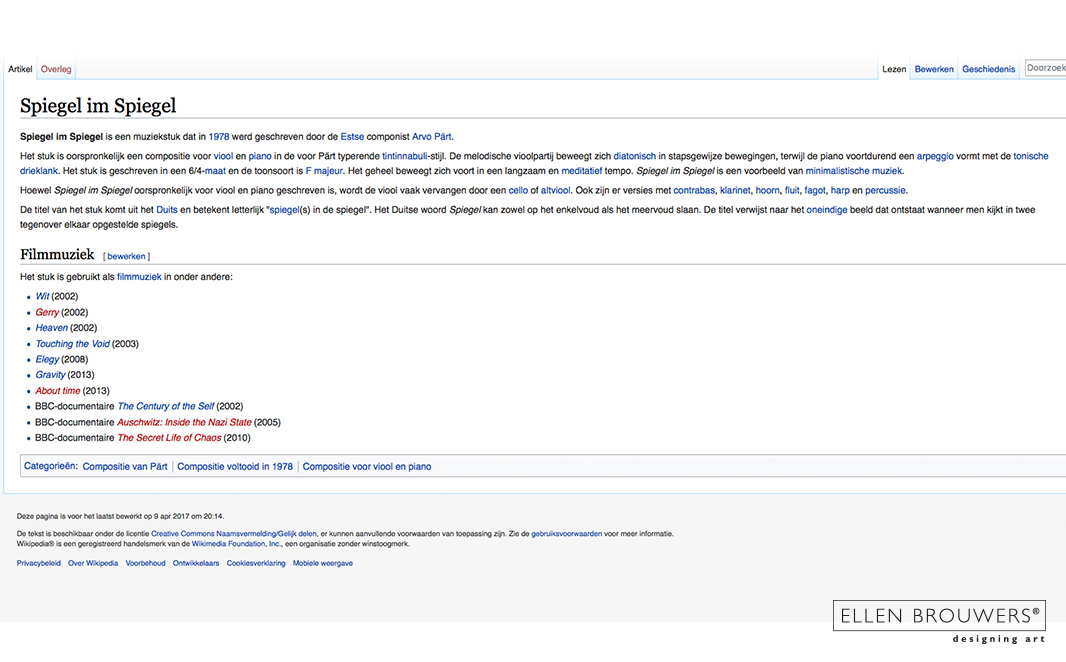
Task: Click the Doorzoek search field
Action: [1045, 68]
